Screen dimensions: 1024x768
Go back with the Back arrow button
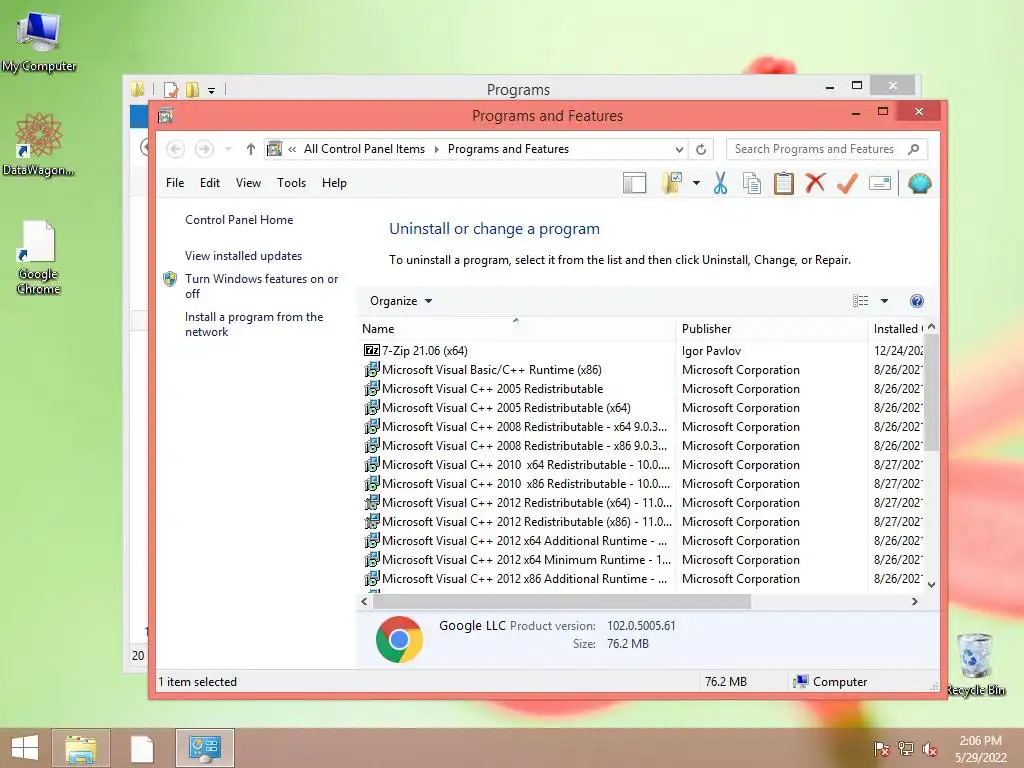tap(175, 149)
